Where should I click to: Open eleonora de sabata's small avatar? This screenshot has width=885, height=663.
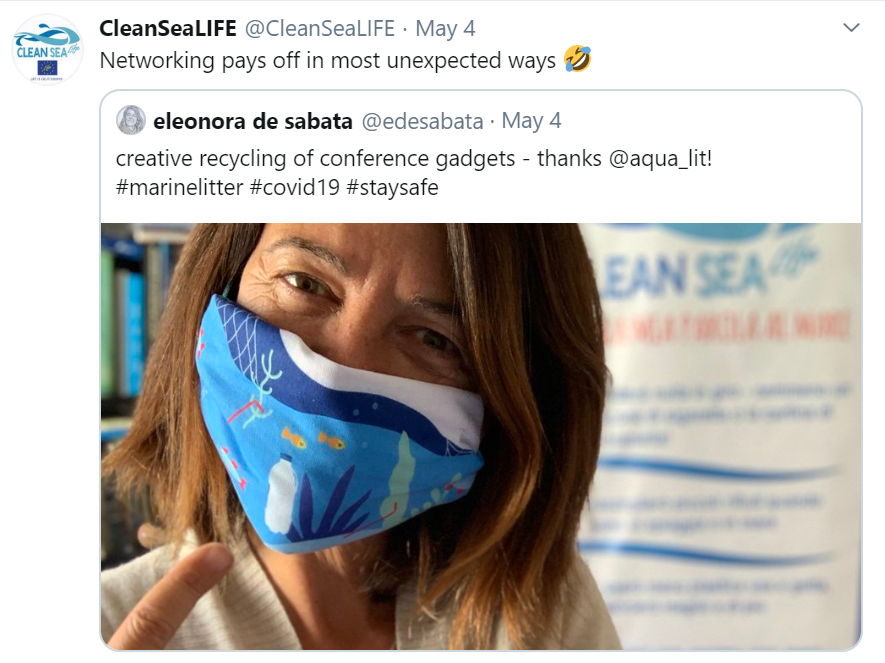click(x=131, y=120)
